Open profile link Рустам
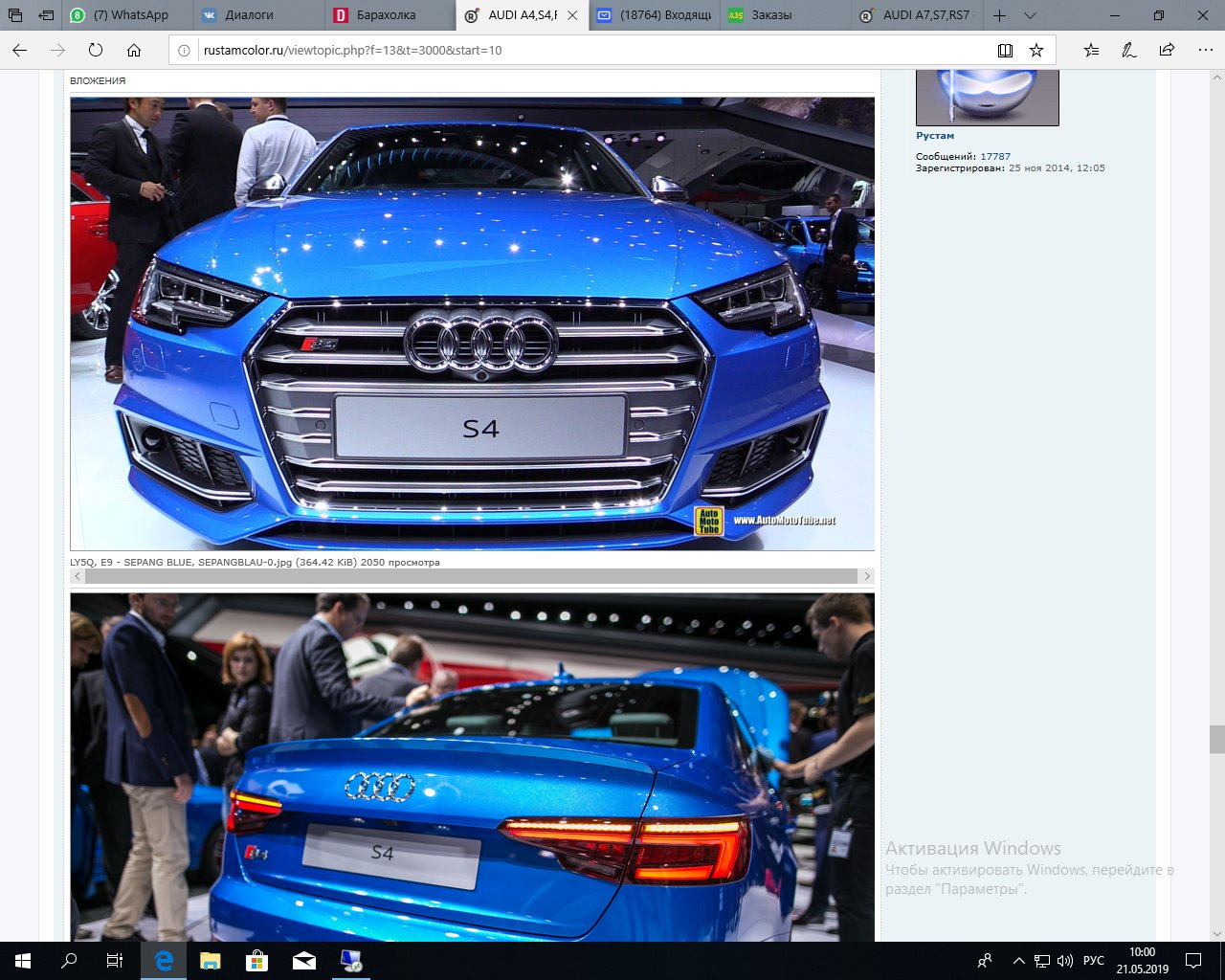1225x980 pixels. 935,136
